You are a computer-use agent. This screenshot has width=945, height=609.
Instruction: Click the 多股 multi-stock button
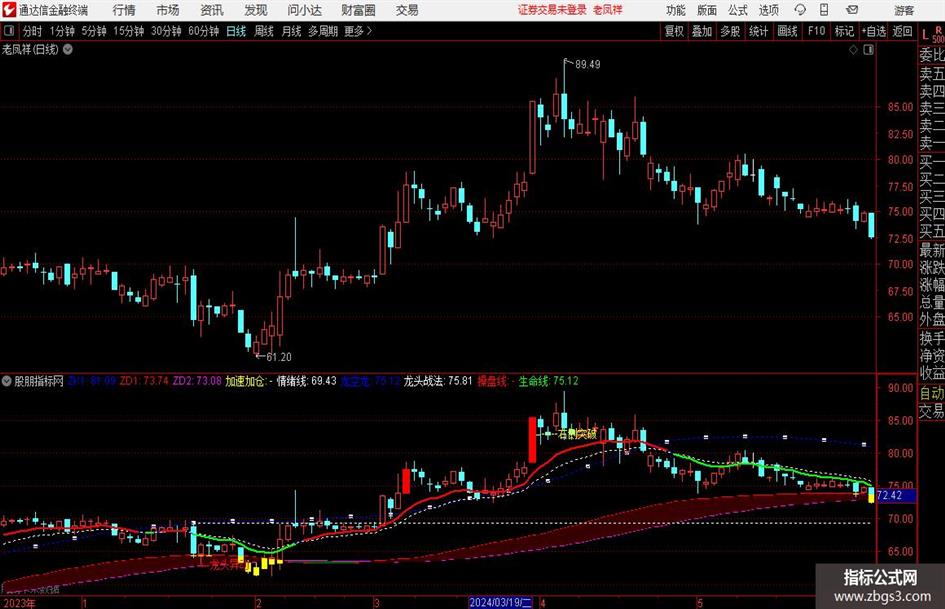(730, 31)
